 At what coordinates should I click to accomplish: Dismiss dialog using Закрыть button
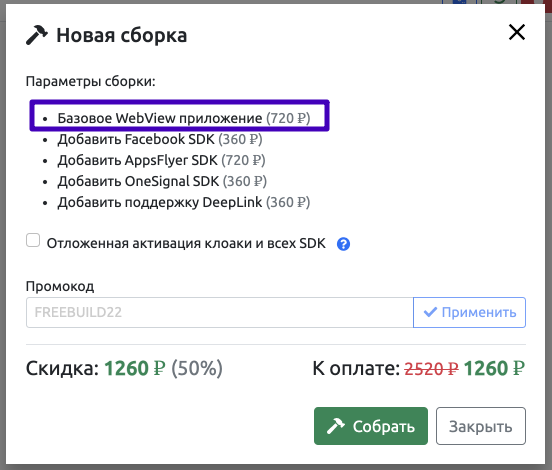pyautogui.click(x=481, y=426)
